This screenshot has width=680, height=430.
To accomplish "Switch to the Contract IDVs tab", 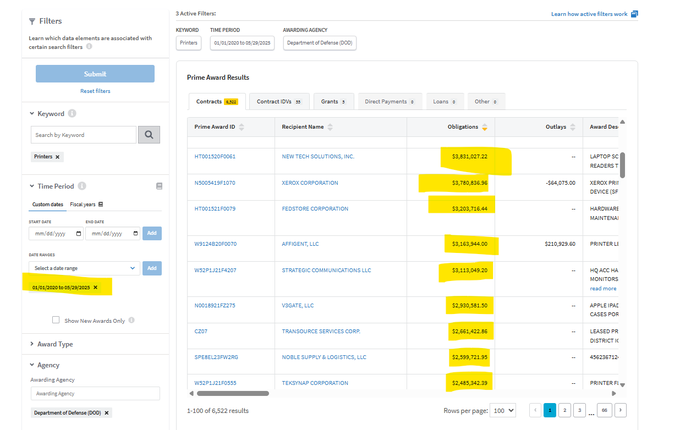I will [280, 101].
